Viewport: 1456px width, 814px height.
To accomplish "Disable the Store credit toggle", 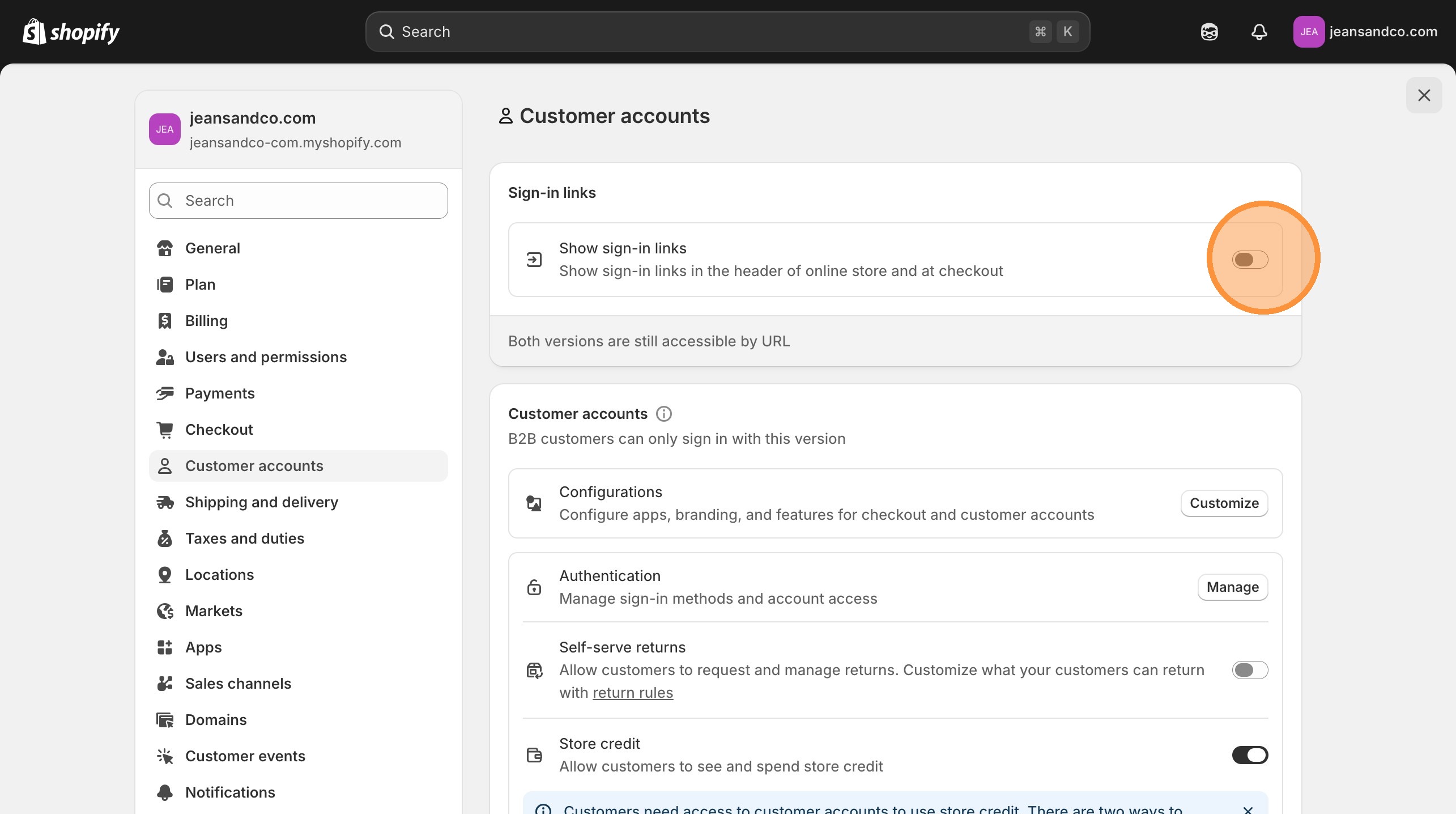I will (1250, 754).
